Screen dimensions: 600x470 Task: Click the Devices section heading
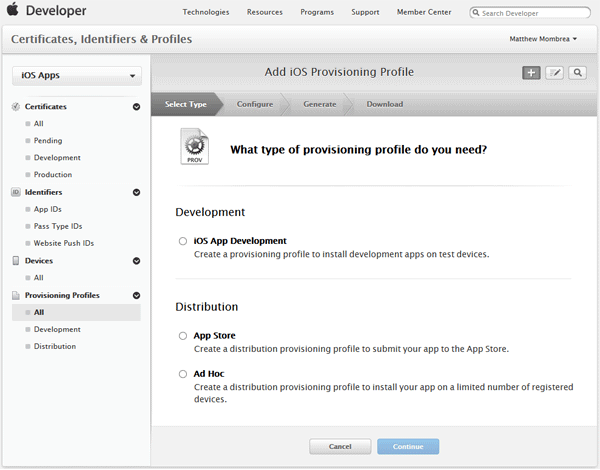39,261
